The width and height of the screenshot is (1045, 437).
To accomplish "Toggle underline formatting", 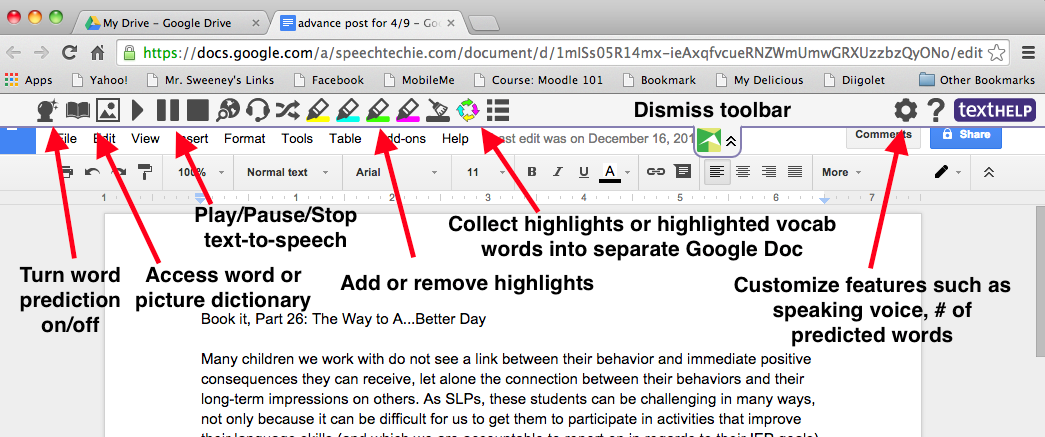I will coord(584,173).
